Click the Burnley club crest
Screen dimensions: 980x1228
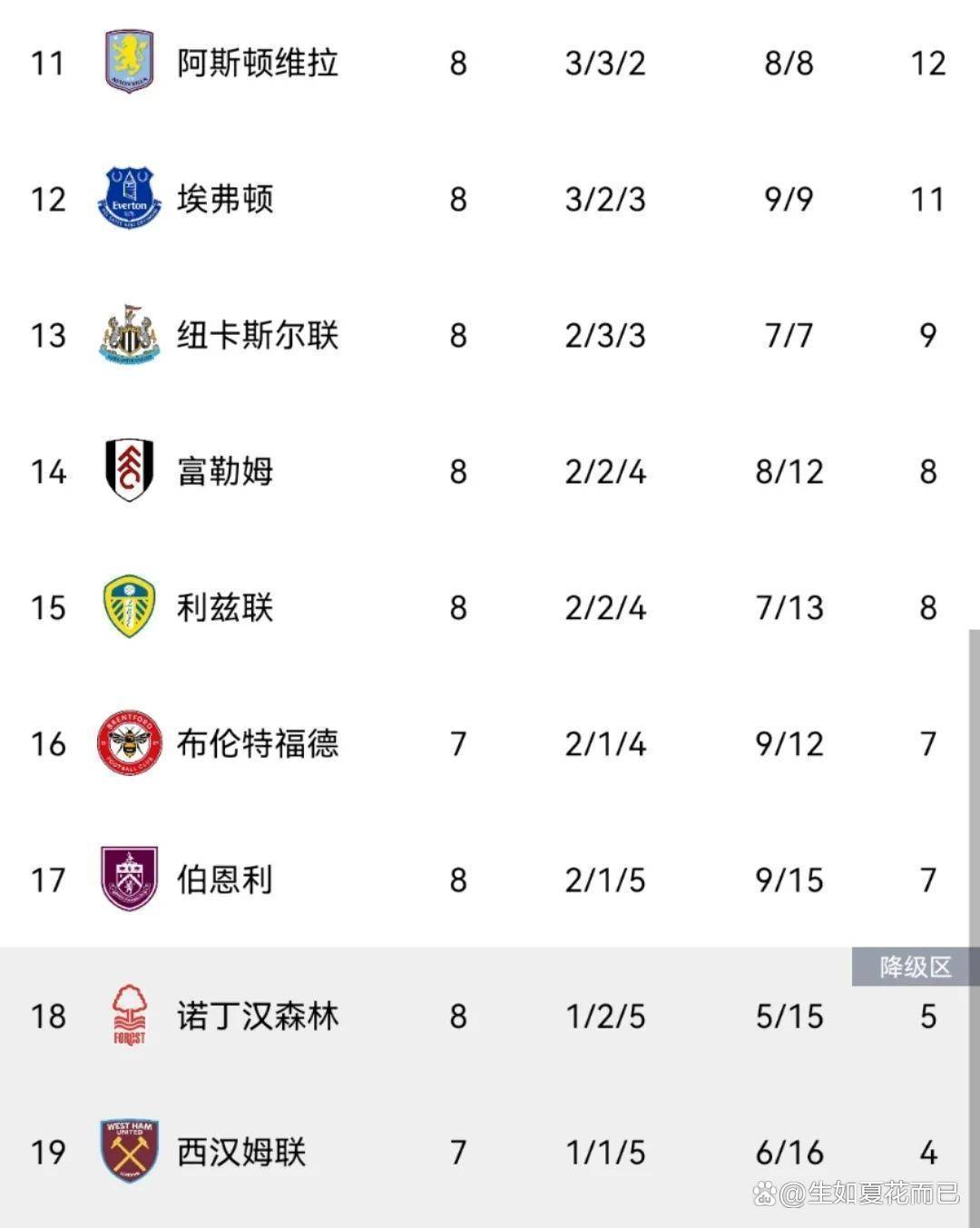pos(129,879)
